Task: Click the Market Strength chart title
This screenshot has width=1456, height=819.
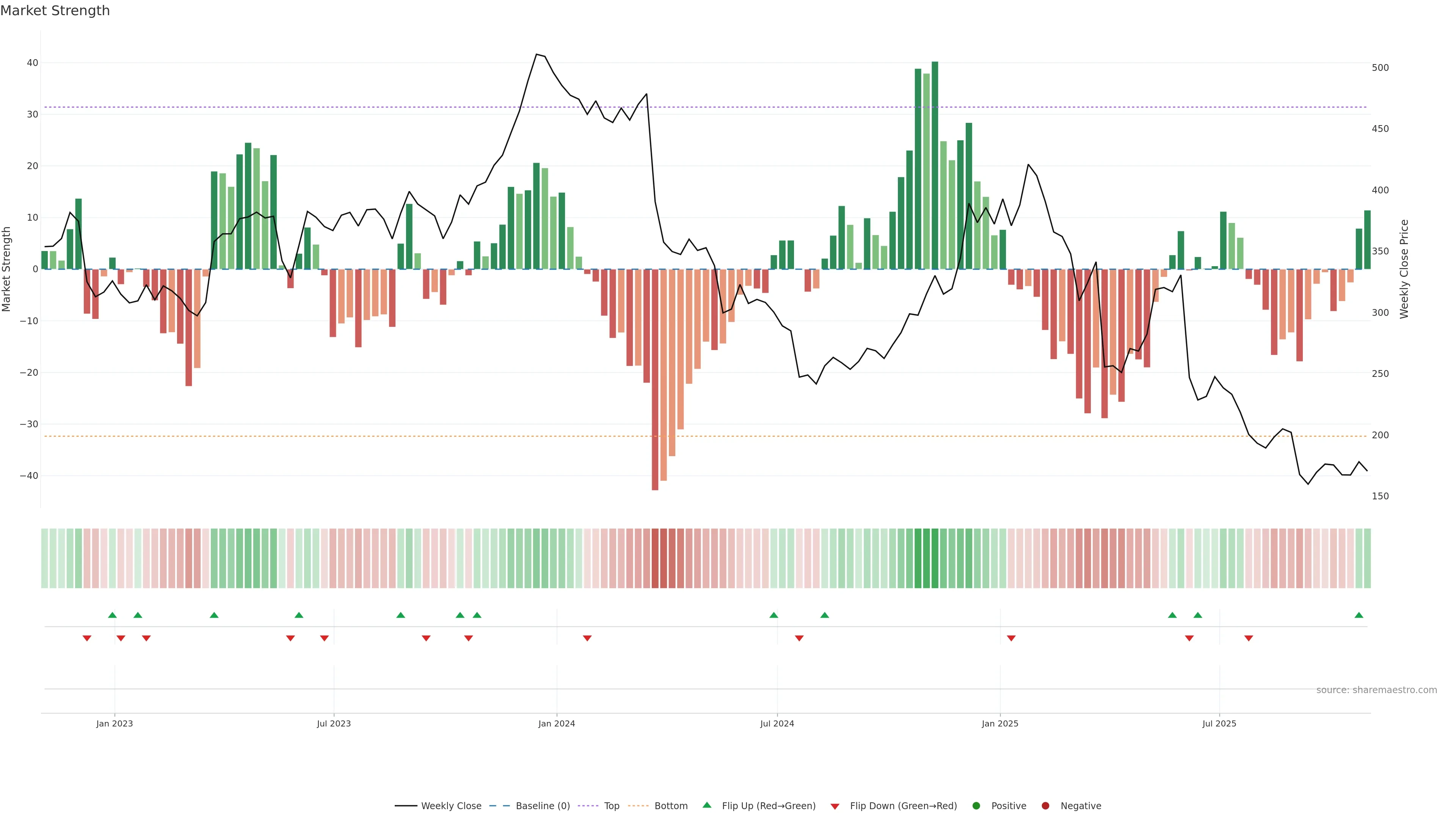Action: [55, 11]
